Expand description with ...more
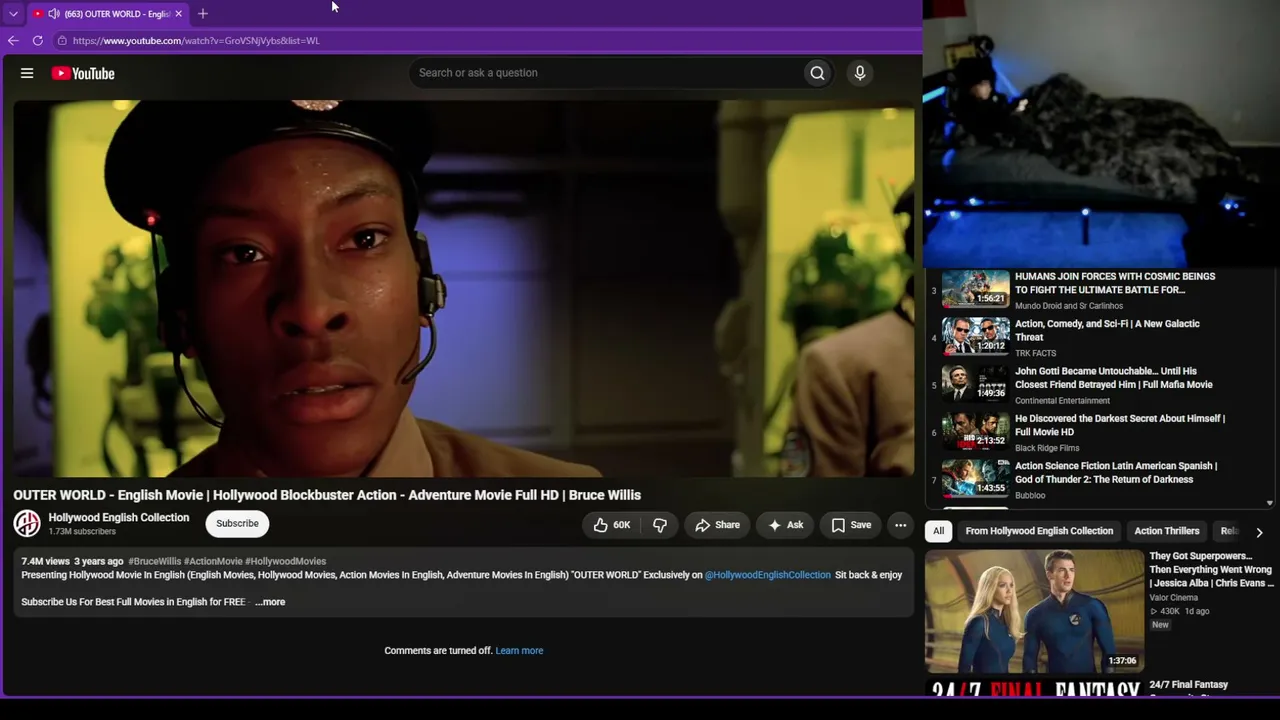 click(270, 602)
